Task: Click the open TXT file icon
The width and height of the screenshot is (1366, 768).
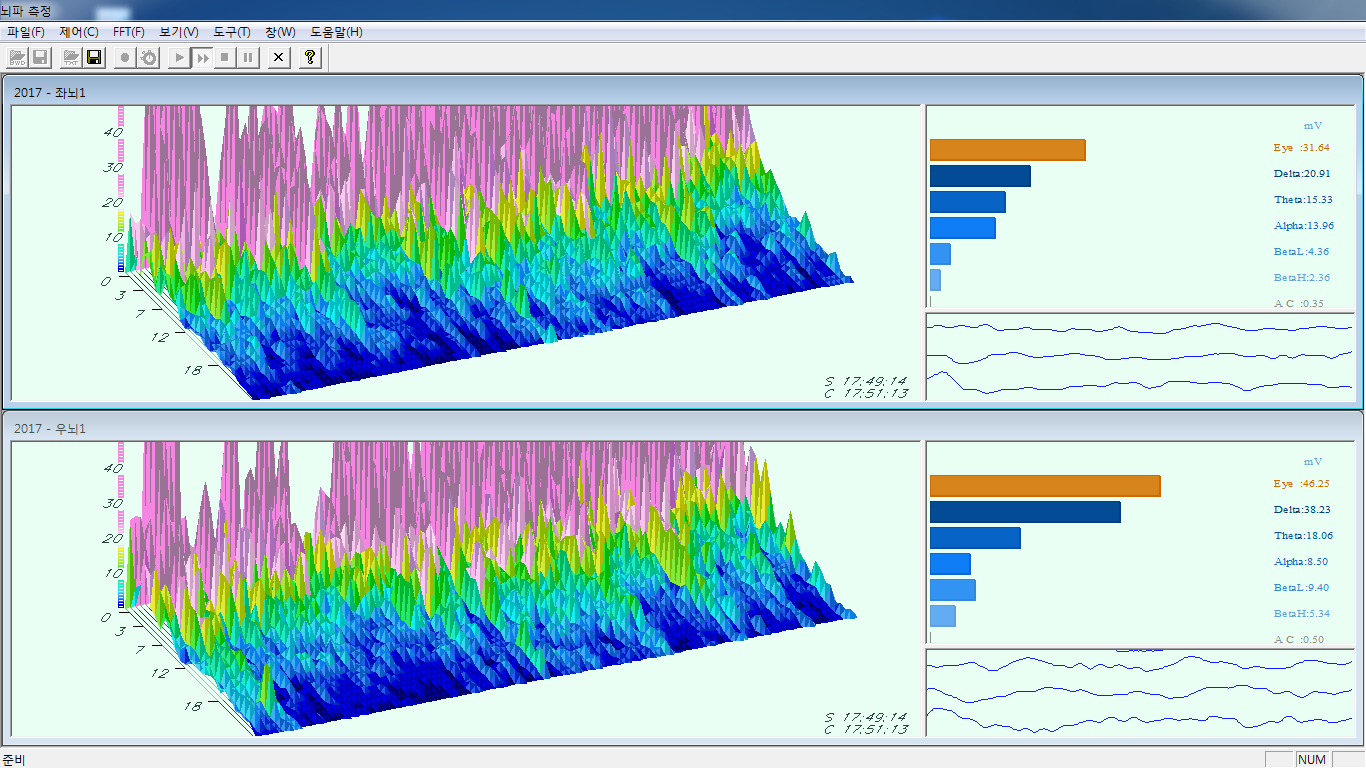Action: click(x=71, y=58)
